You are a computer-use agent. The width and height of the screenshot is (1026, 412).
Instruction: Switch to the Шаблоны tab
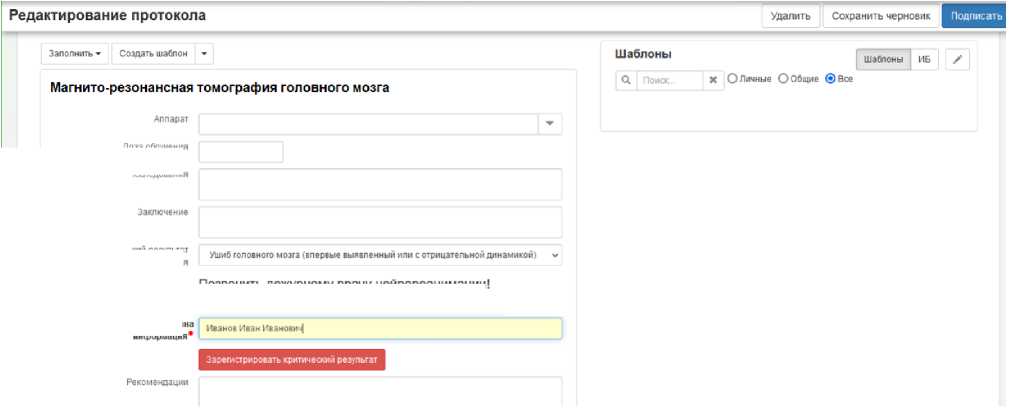point(884,60)
